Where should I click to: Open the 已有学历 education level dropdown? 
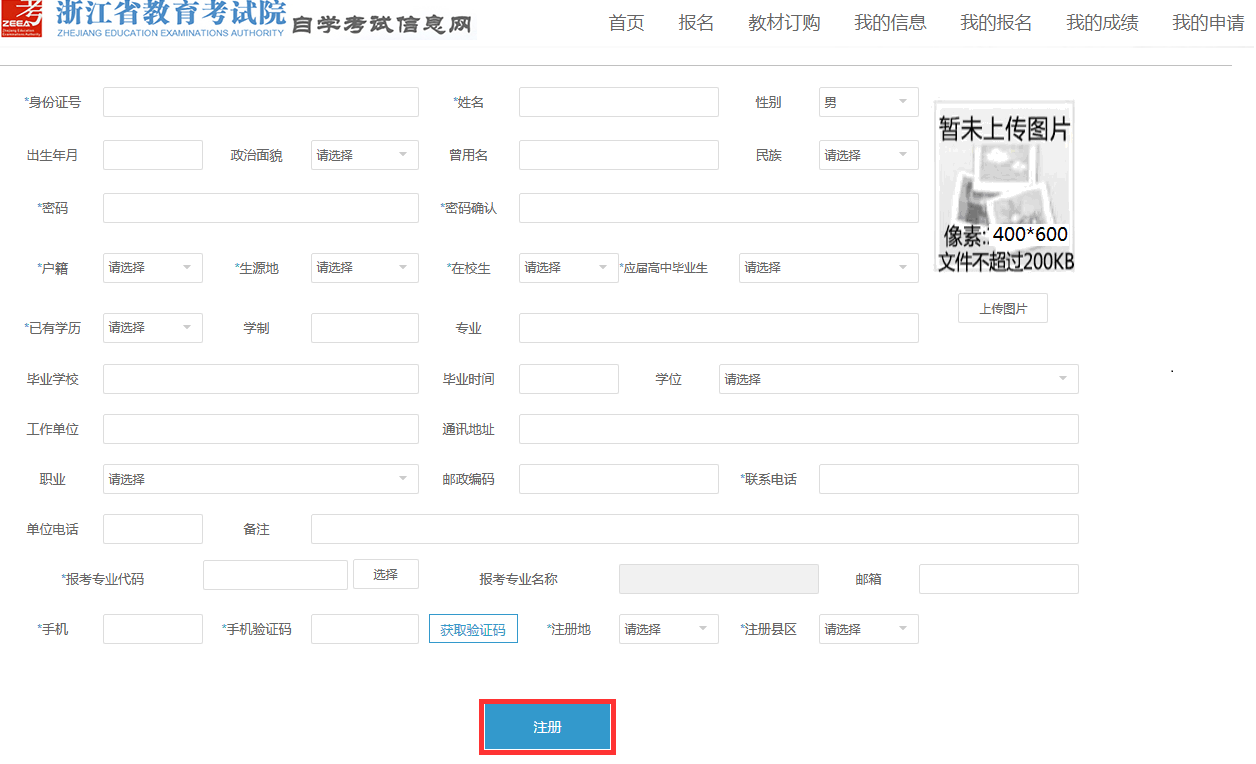pyautogui.click(x=152, y=327)
